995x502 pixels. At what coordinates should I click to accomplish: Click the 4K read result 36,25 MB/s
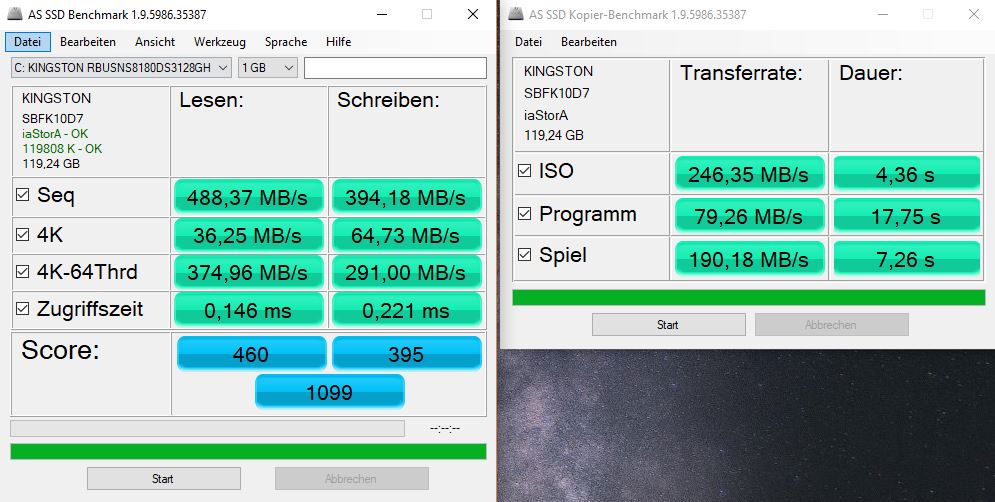[248, 235]
